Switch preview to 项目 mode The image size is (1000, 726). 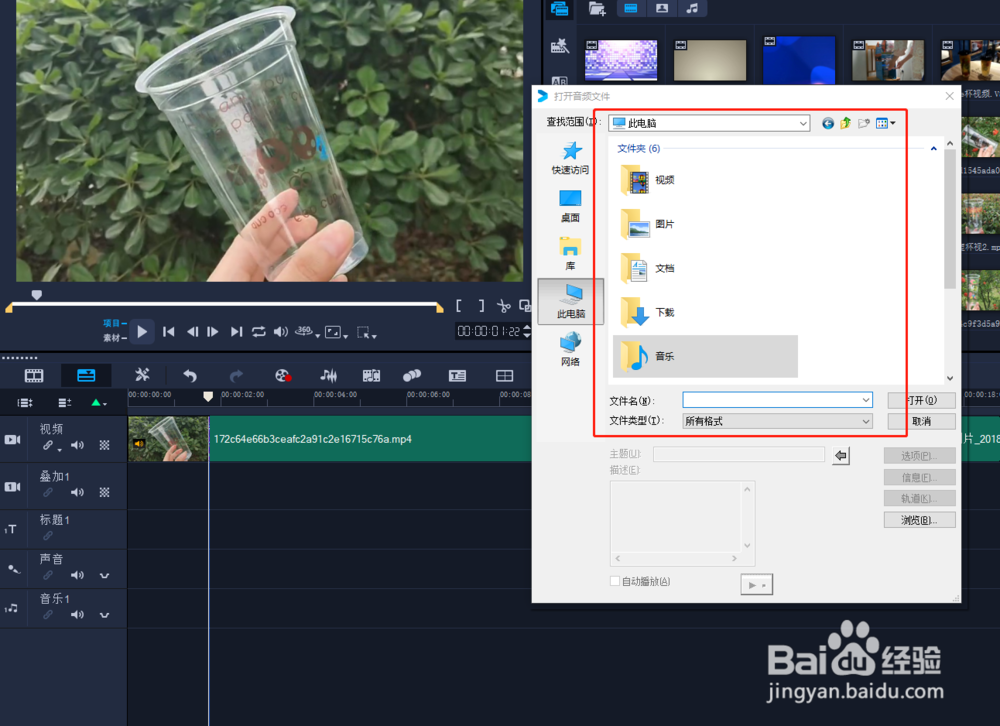pyautogui.click(x=114, y=323)
